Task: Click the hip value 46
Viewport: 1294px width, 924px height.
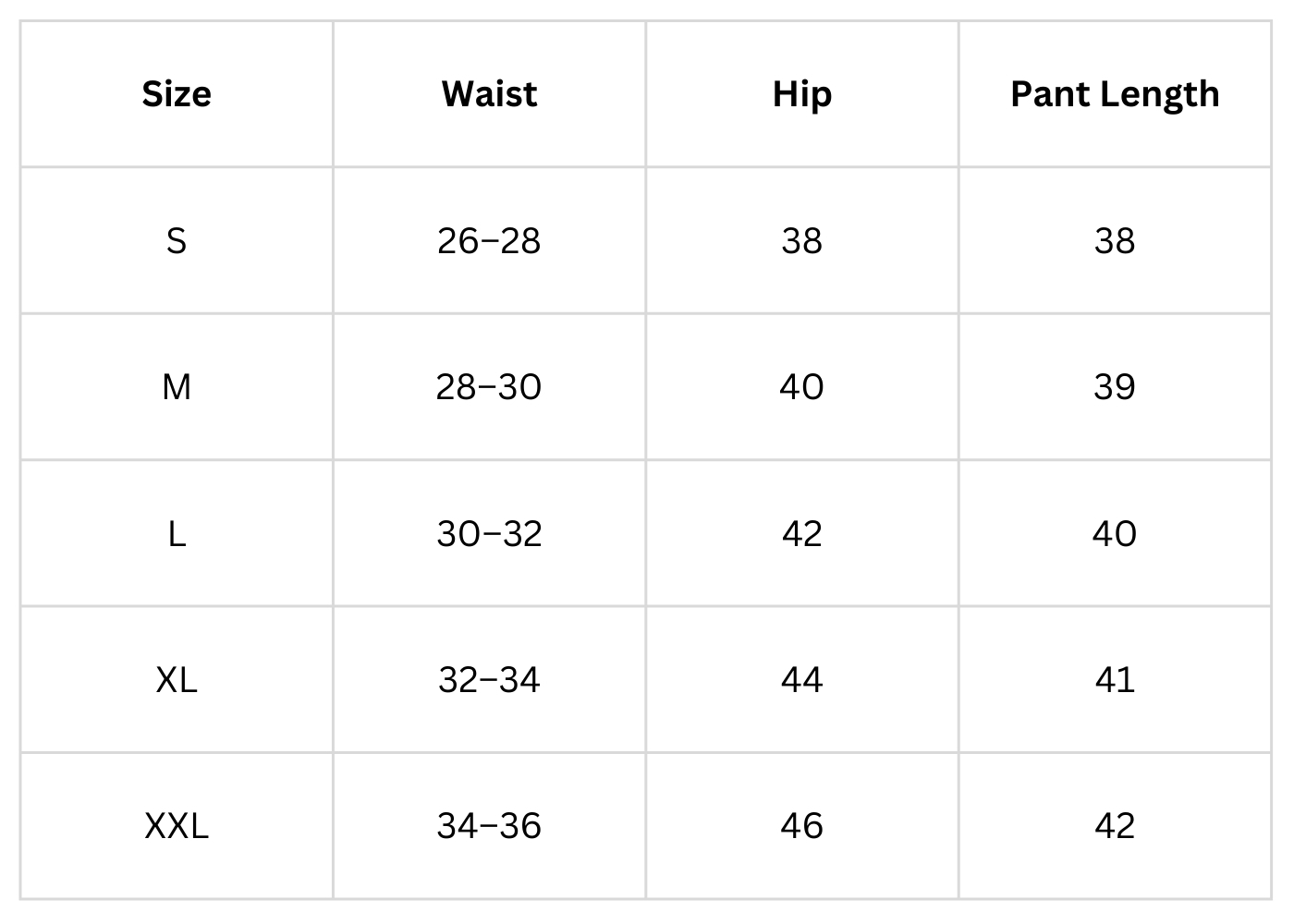Action: 802,826
